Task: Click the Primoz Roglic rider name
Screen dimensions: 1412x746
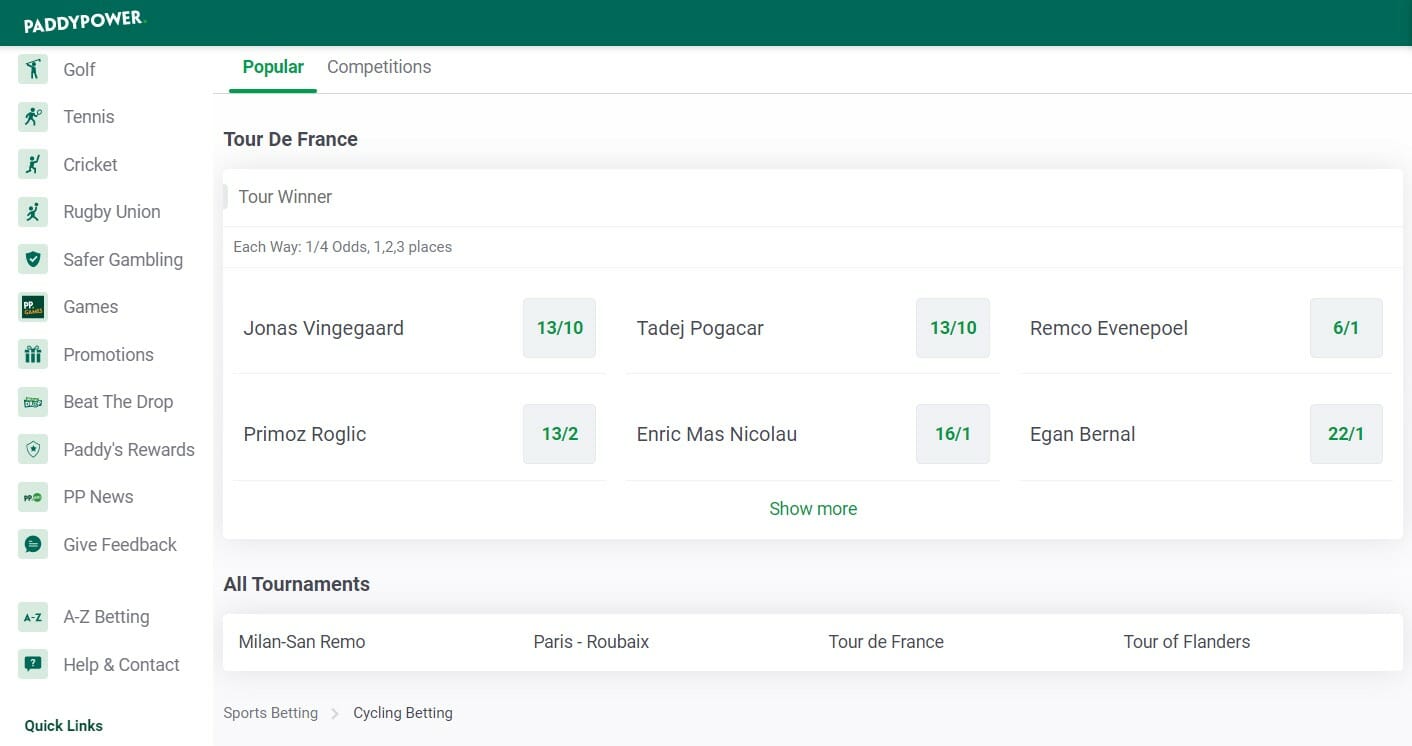Action: (305, 434)
